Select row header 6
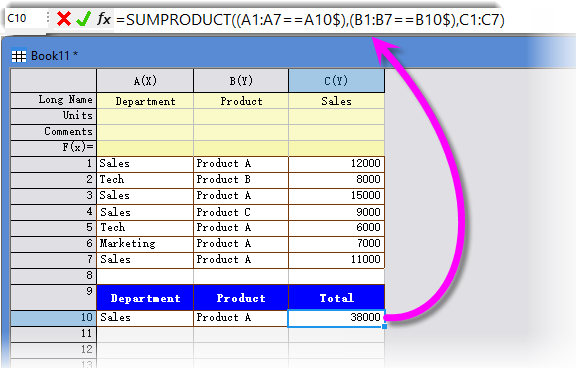 coord(54,244)
